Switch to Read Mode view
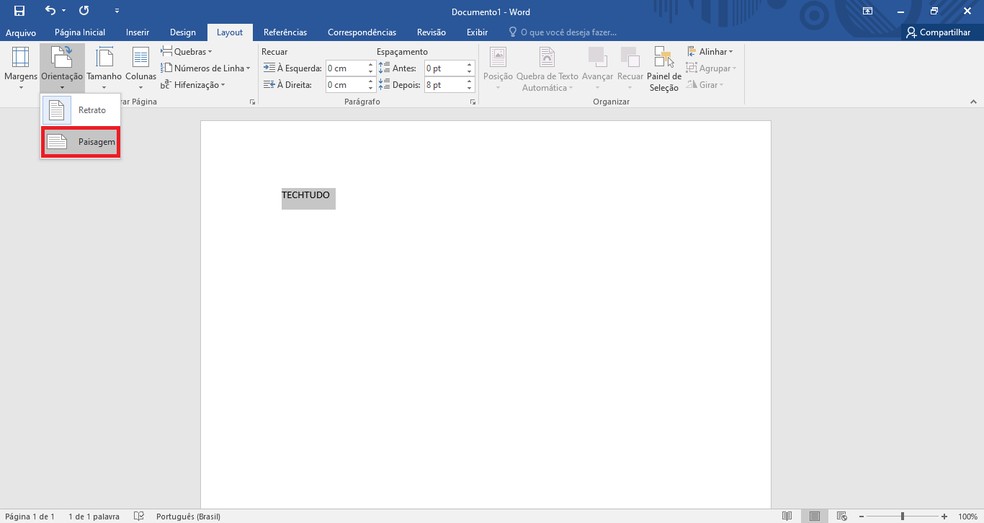 (x=787, y=516)
